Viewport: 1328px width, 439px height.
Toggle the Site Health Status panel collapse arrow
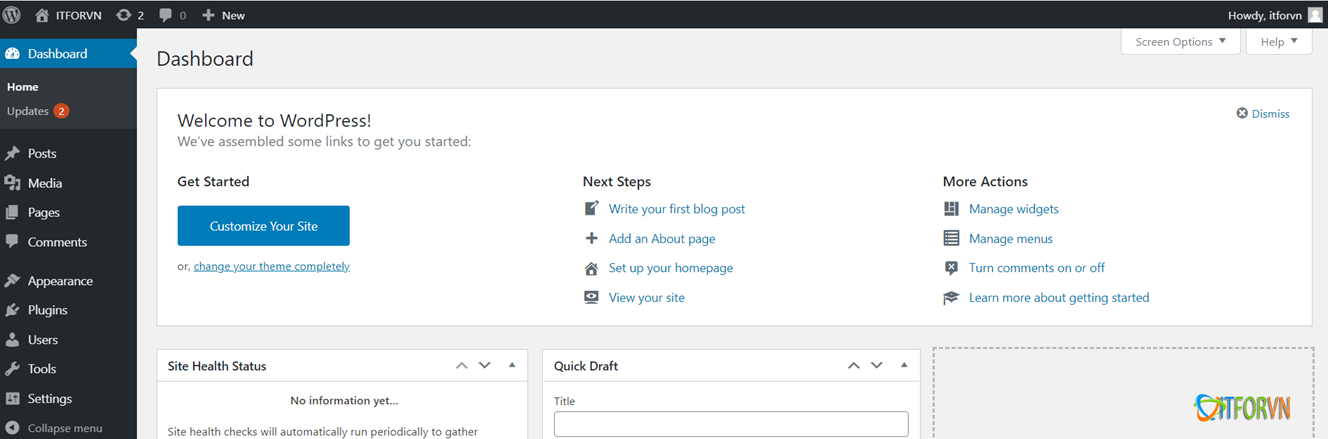(x=512, y=366)
